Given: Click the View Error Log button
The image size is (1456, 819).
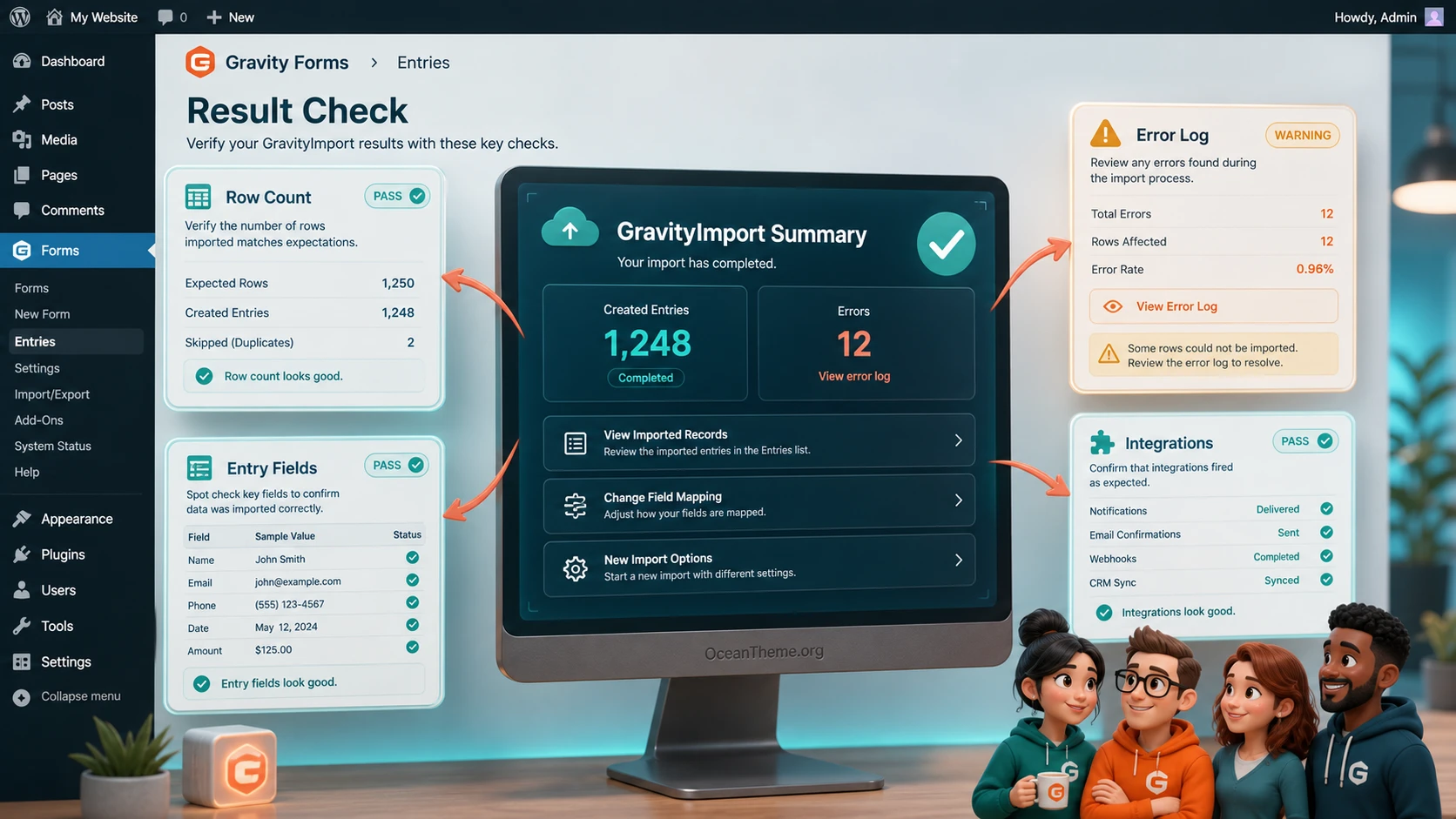Looking at the screenshot, I should [x=1213, y=306].
